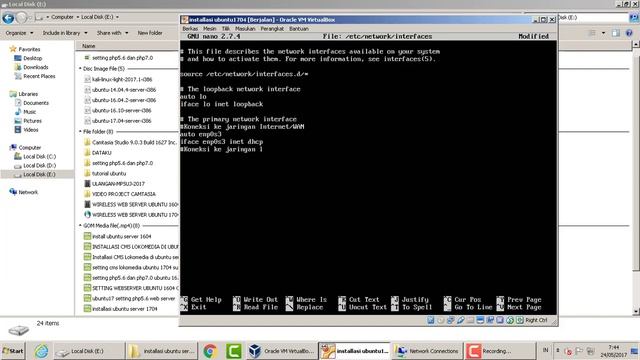This screenshot has width=640, height=360.
Task: Expand dropdown arrow after Local Disk (E:) in address bar
Action: (x=118, y=17)
